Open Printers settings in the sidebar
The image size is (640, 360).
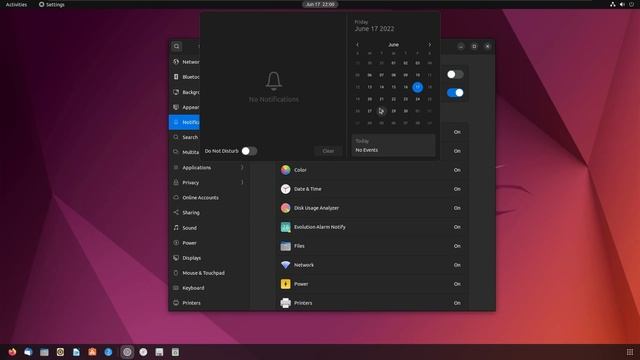209,303
